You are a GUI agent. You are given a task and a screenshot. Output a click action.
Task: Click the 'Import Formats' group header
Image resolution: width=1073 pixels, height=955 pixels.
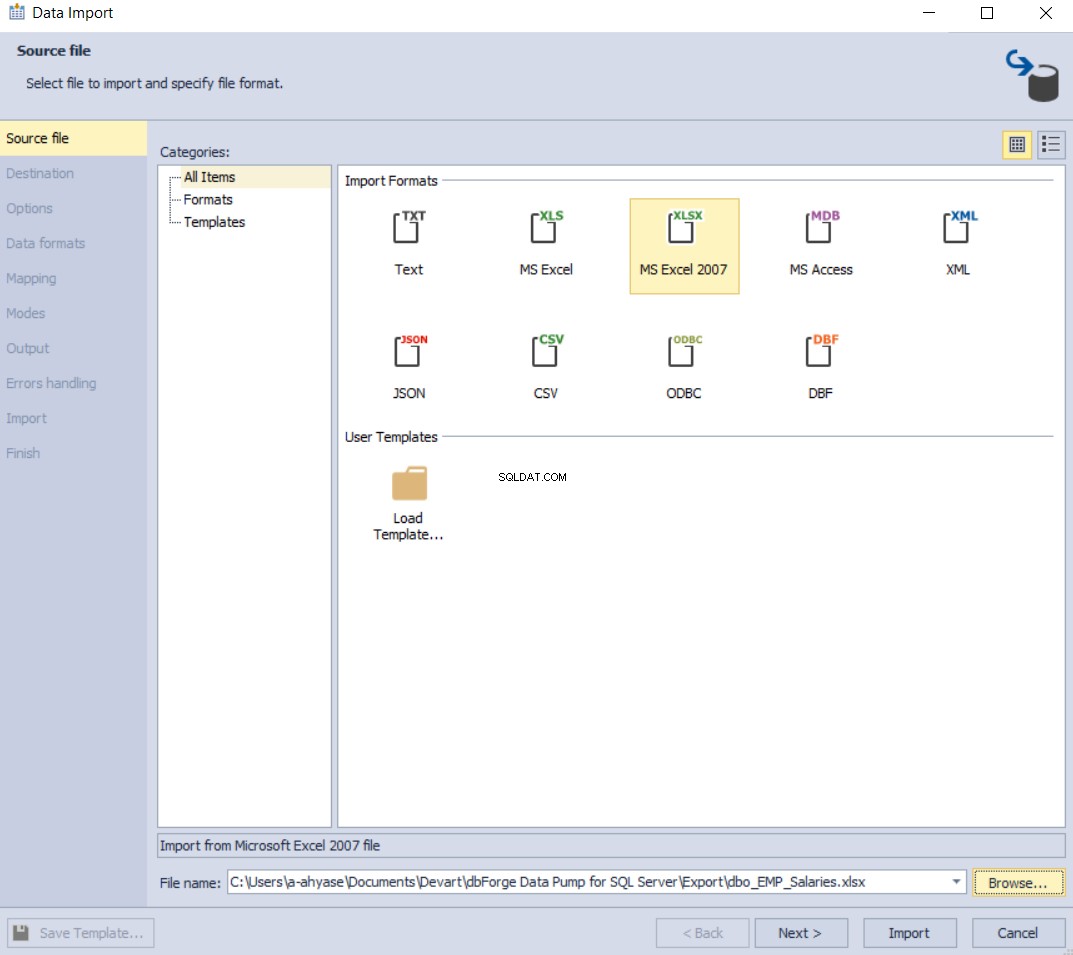pyautogui.click(x=391, y=181)
